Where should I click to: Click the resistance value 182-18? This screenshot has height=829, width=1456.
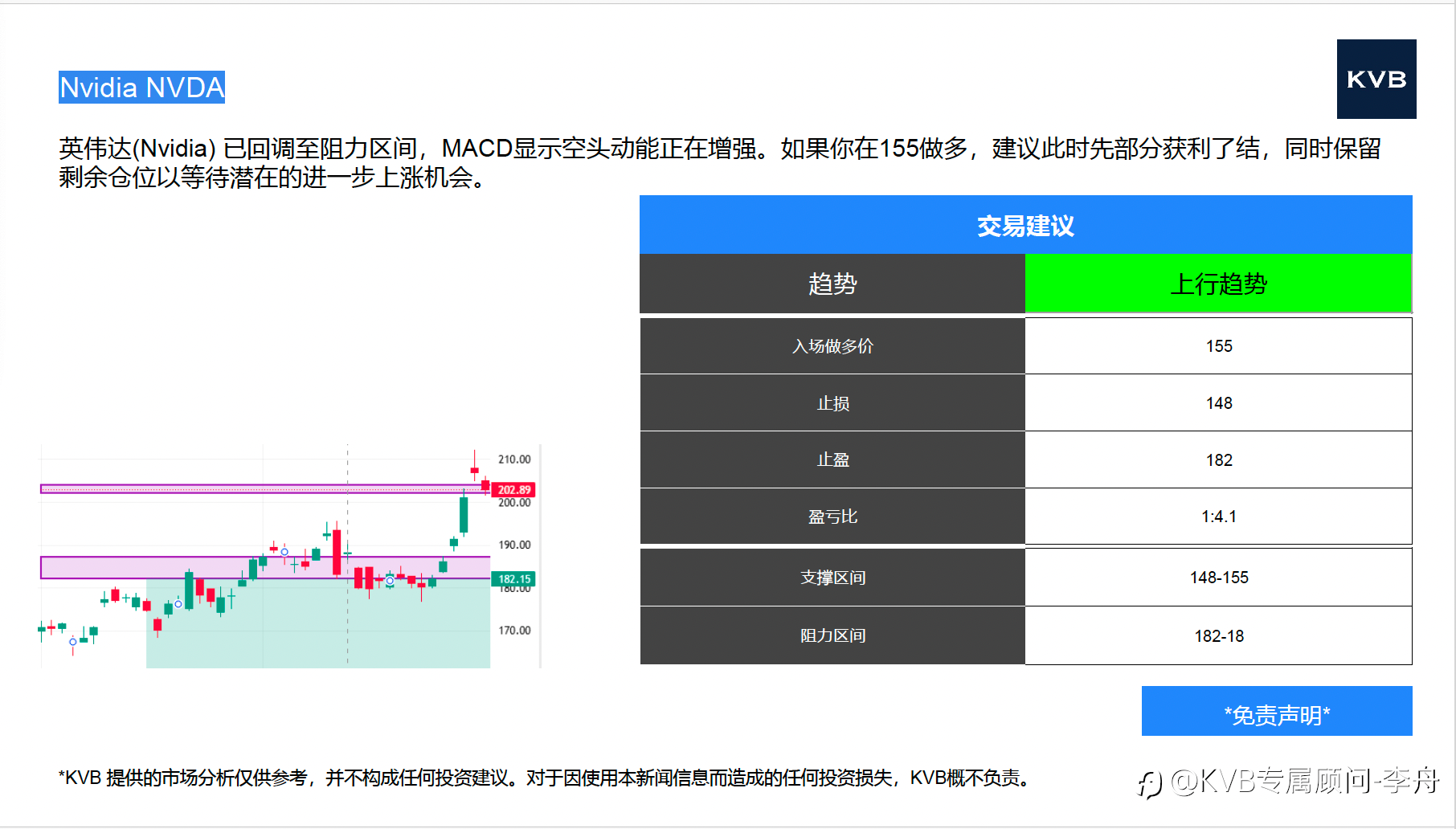click(x=1219, y=636)
